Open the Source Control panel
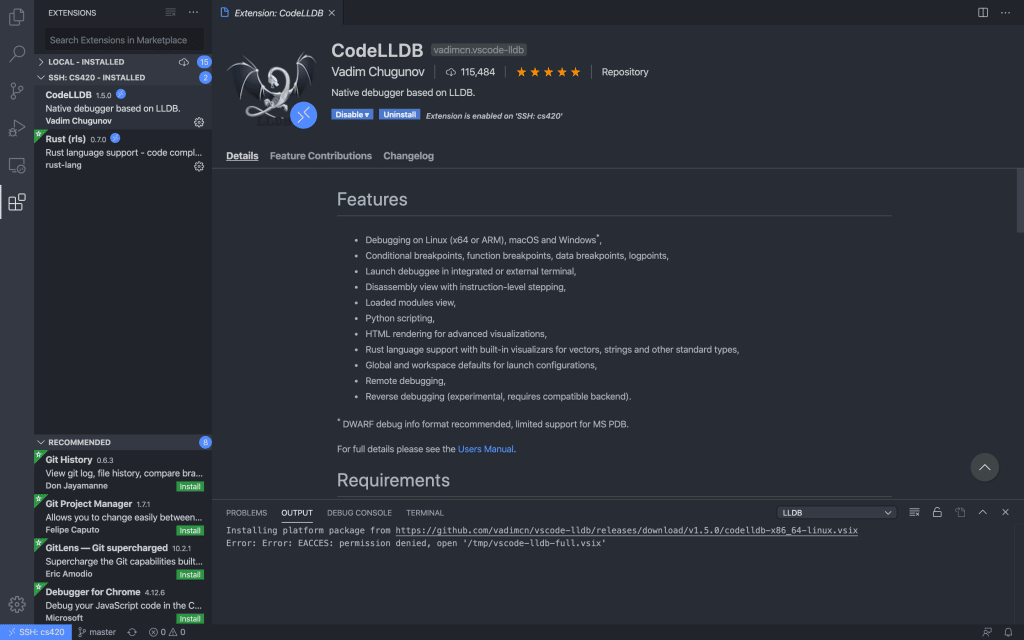Image resolution: width=1024 pixels, height=640 pixels. (15, 90)
